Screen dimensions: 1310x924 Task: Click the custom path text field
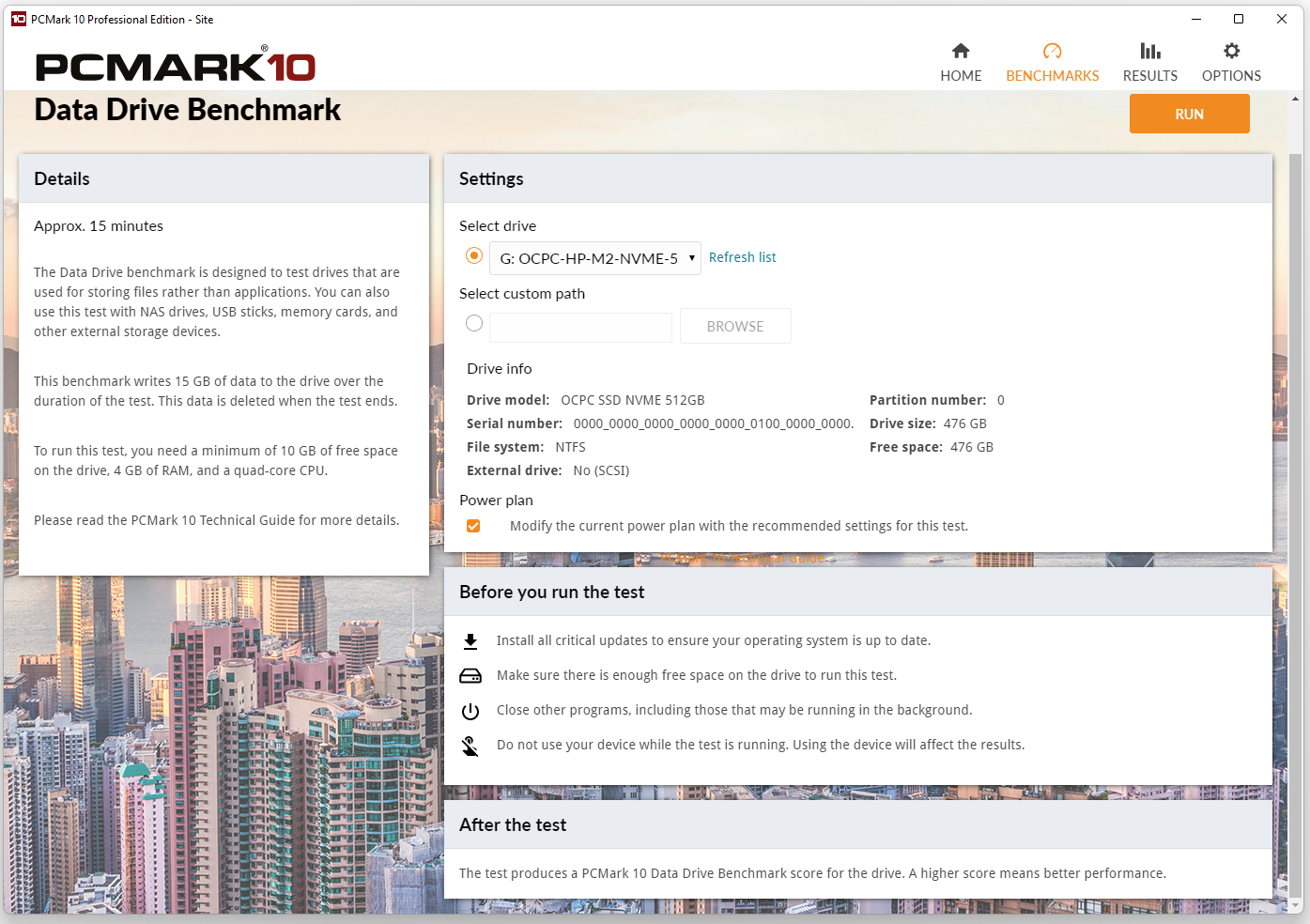pos(580,327)
